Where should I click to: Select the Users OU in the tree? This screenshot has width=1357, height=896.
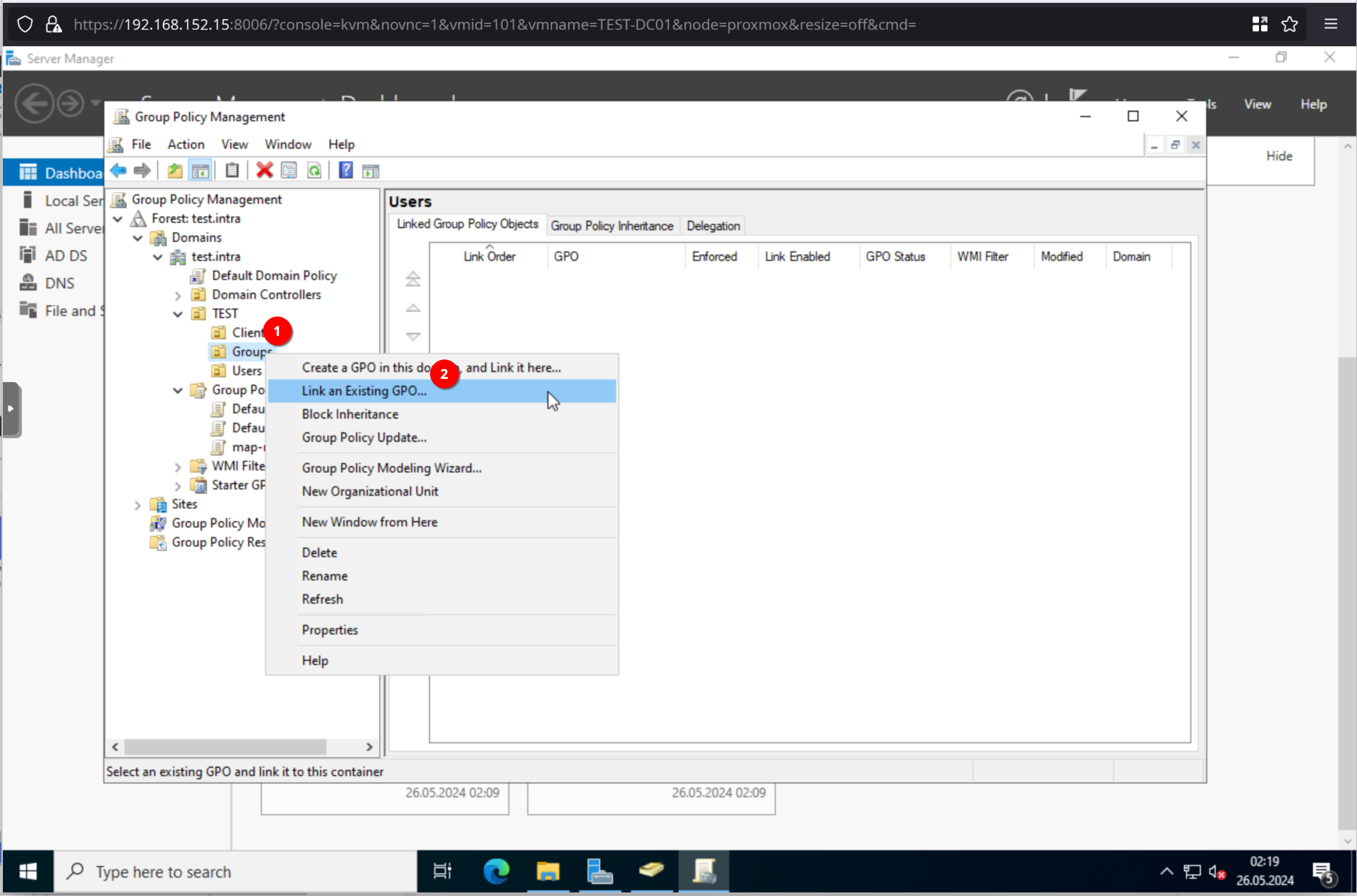(x=246, y=371)
